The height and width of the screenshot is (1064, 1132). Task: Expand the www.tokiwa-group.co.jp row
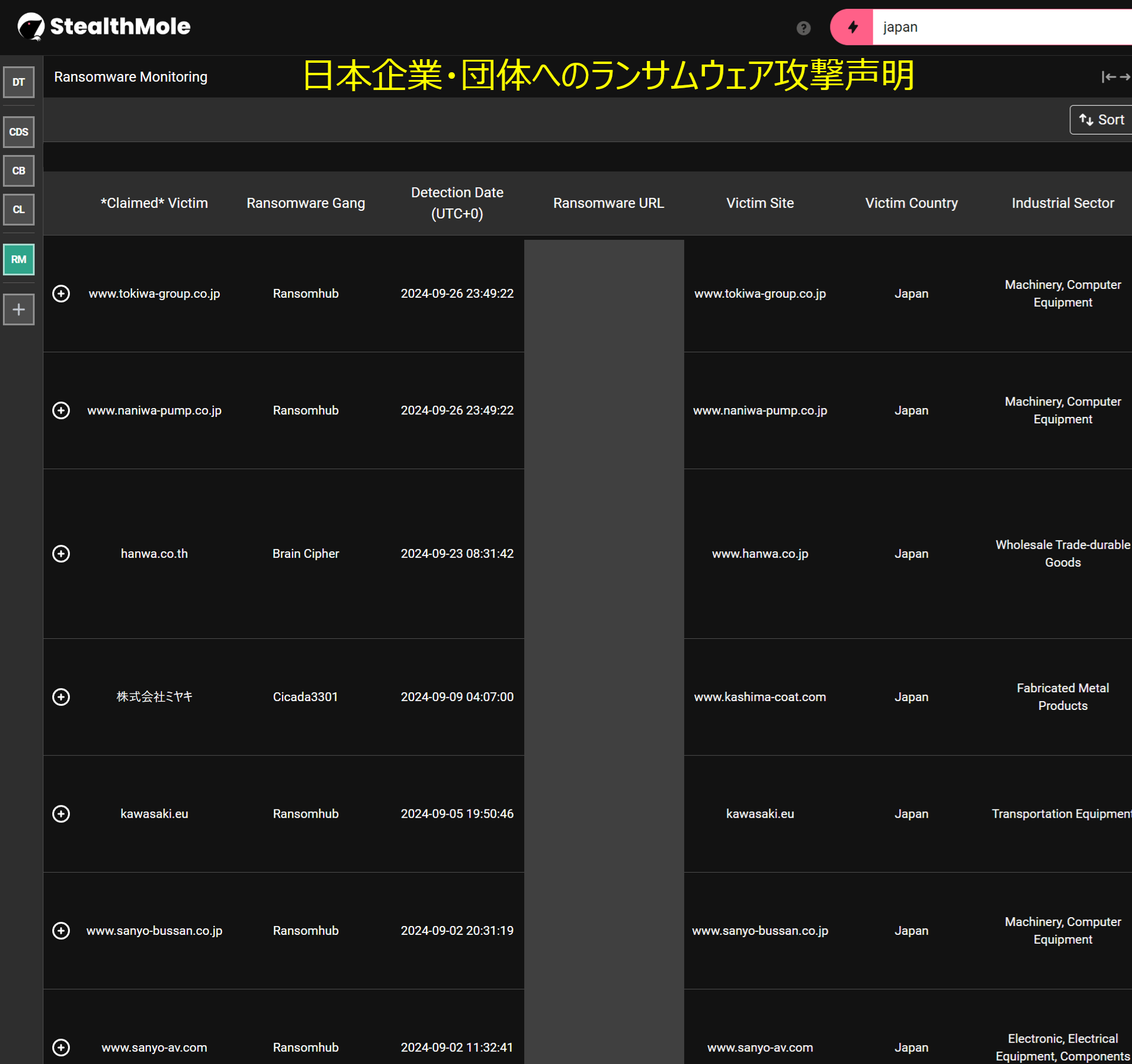(x=61, y=294)
